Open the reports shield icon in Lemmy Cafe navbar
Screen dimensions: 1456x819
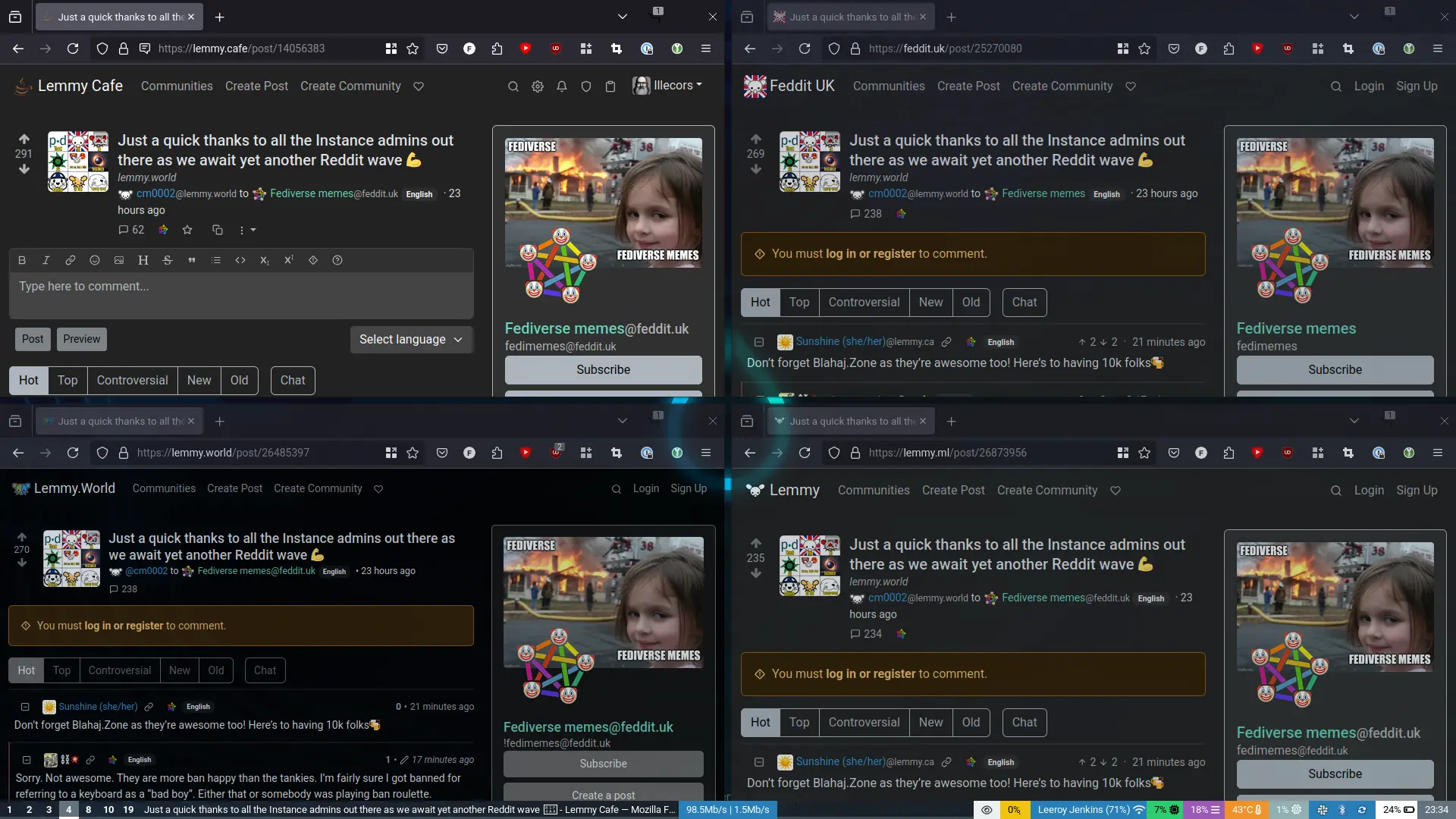[586, 86]
